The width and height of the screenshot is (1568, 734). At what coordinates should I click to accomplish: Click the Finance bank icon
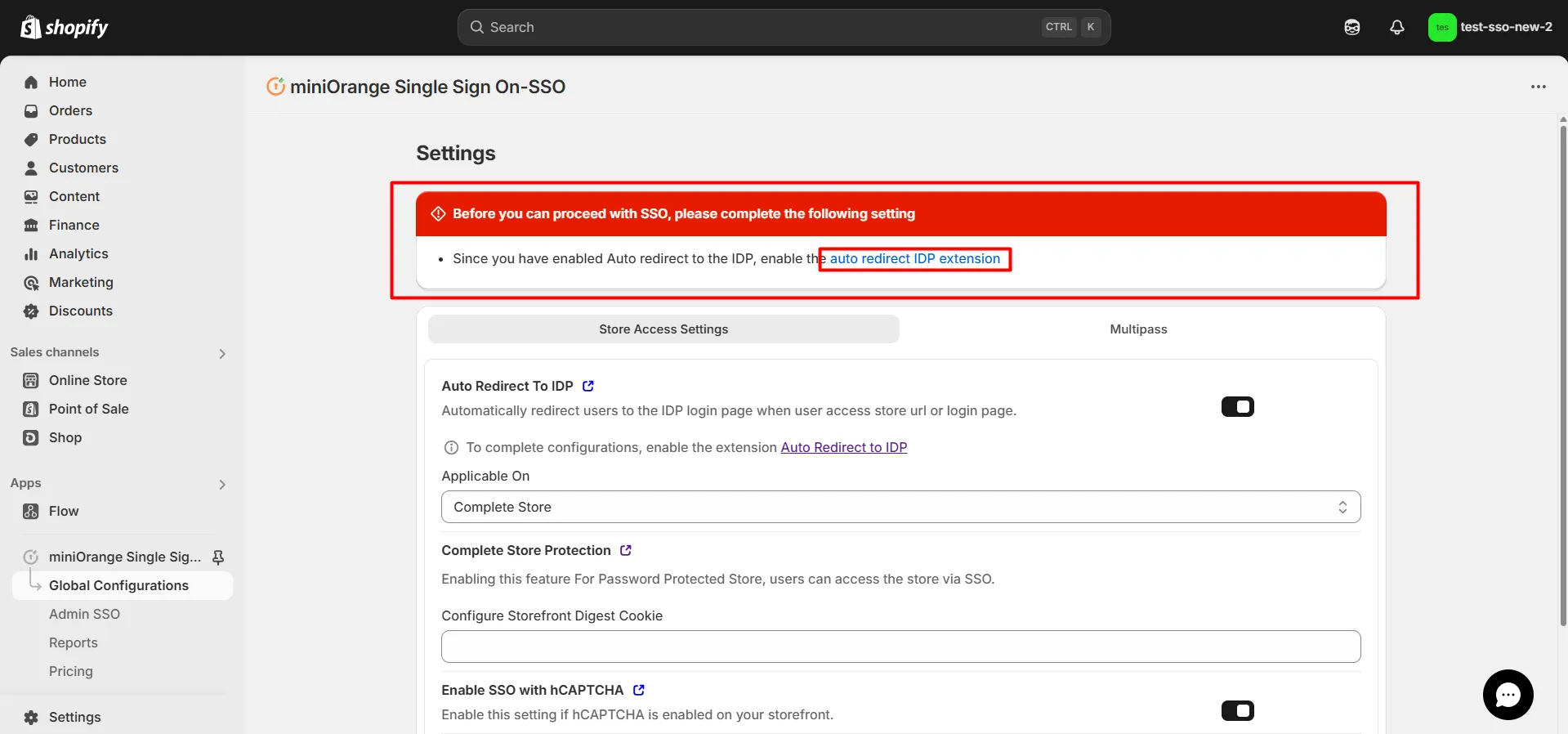31,225
